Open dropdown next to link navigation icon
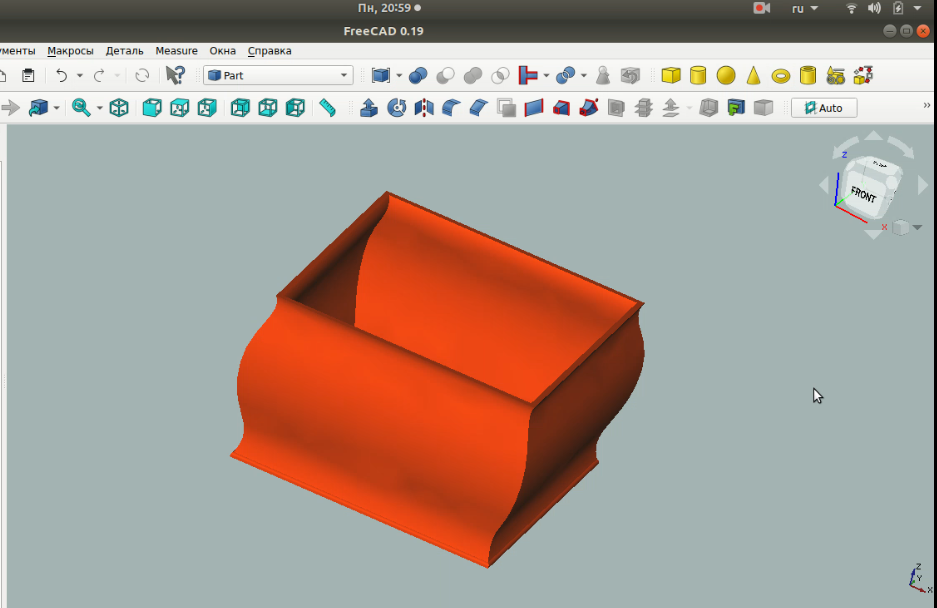The height and width of the screenshot is (608, 937). point(56,108)
